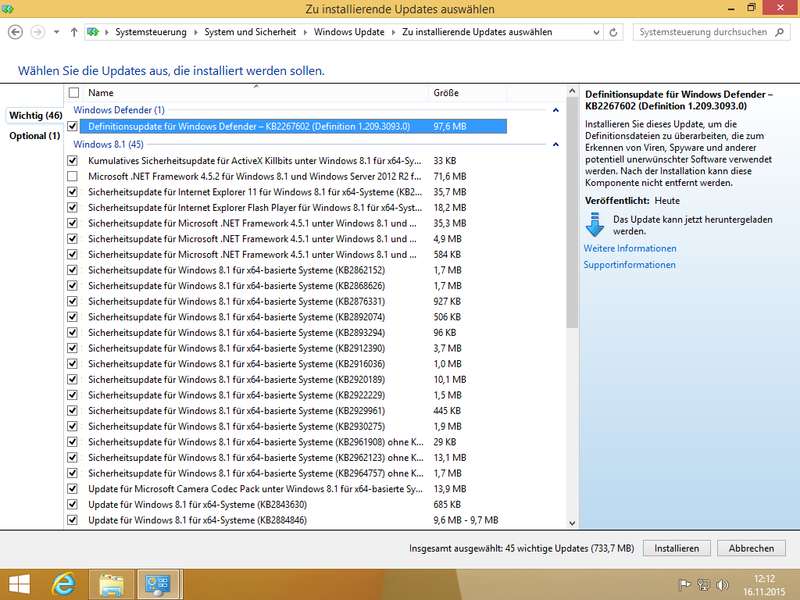
Task: Uncheck the KB2920189 security update
Action: 72,380
